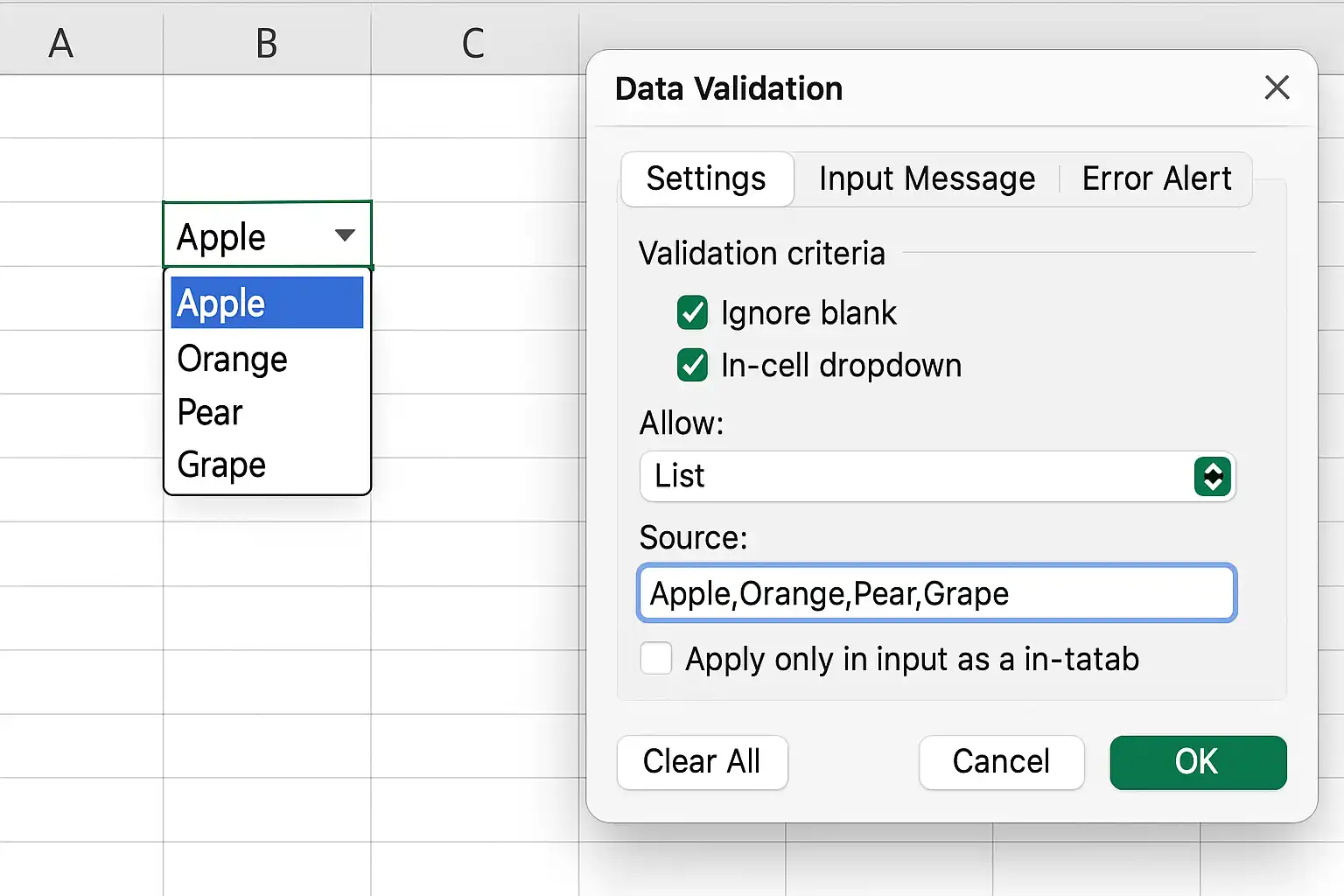Open the Error Alert tab
1344x896 pixels.
coord(1156,178)
